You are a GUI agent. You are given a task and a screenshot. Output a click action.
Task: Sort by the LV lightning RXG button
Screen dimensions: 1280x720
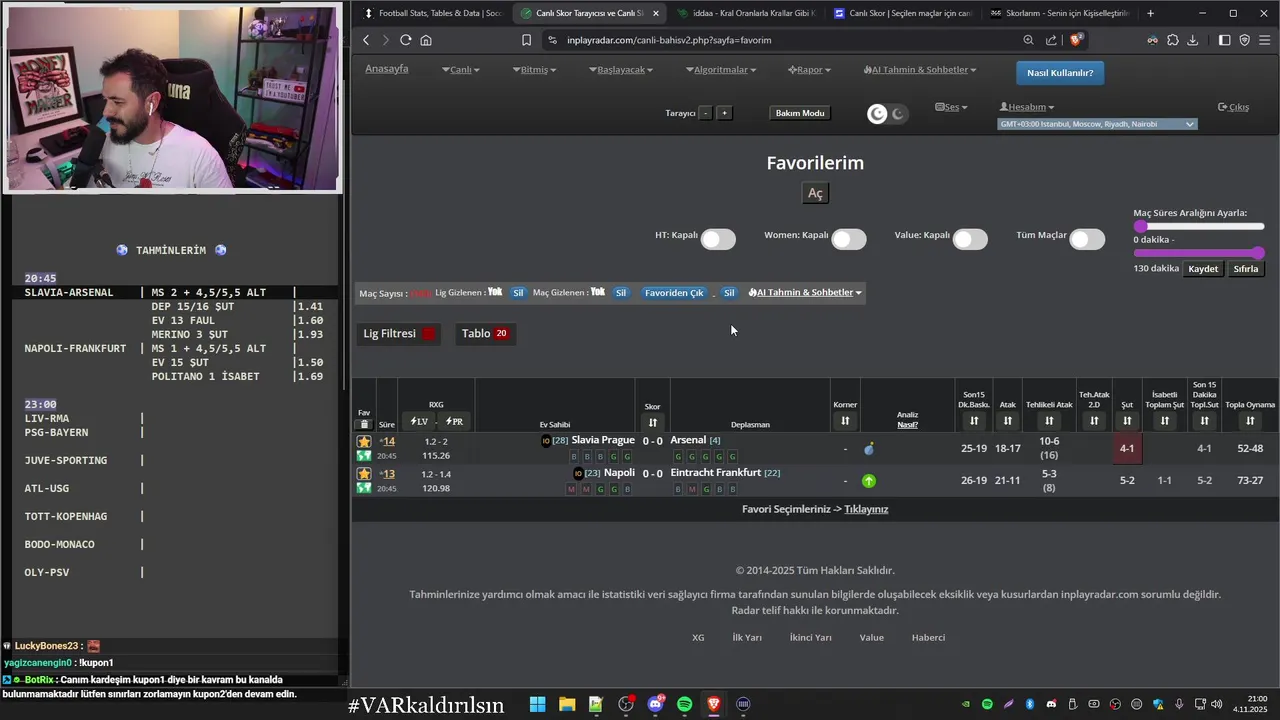click(x=418, y=422)
